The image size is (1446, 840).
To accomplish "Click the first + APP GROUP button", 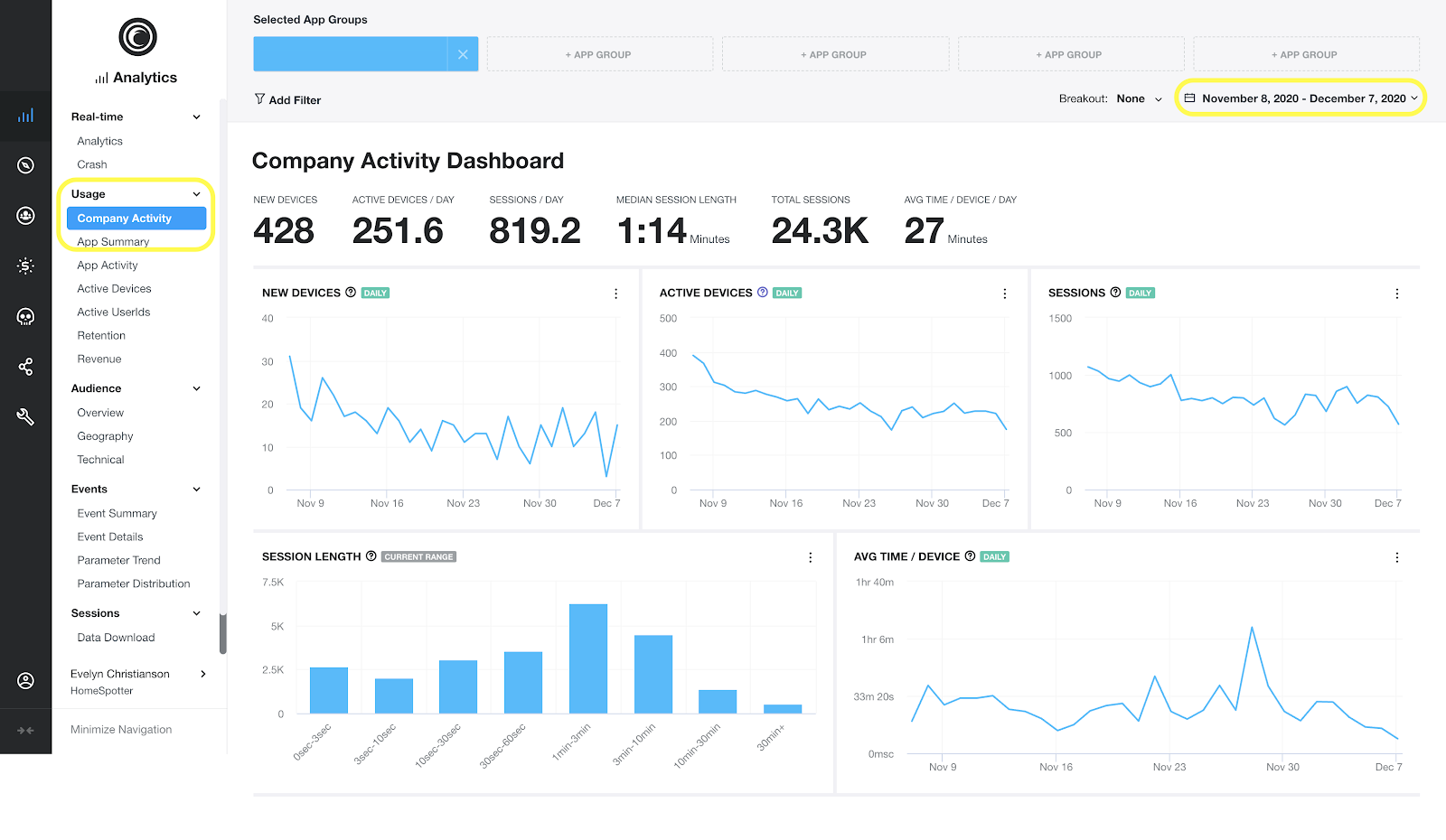I will [x=599, y=53].
